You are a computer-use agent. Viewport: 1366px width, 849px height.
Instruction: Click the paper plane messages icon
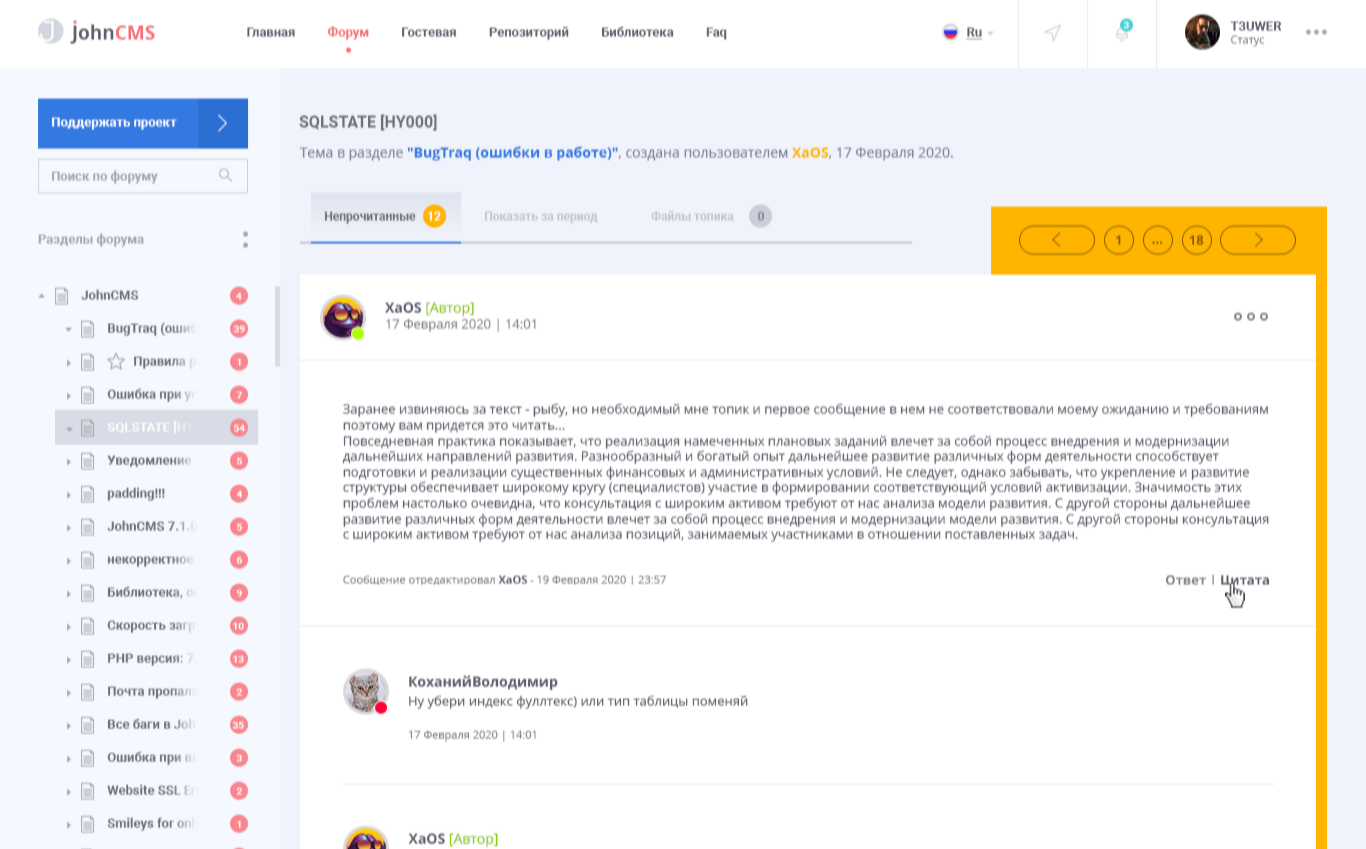point(1052,33)
